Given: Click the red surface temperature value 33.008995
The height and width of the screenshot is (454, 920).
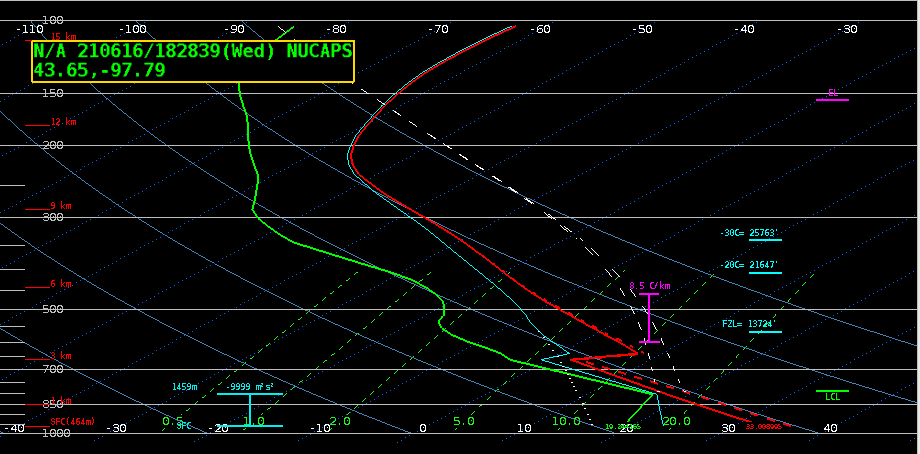Looking at the screenshot, I should coord(764,427).
